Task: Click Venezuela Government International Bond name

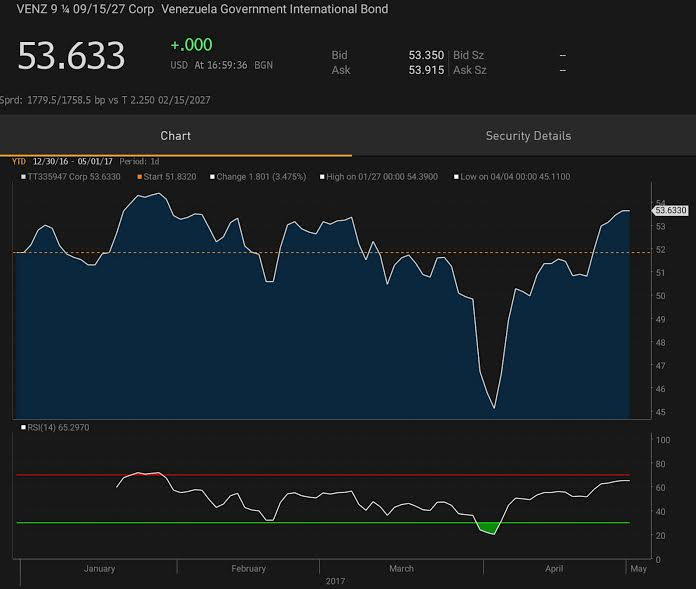Action: (275, 9)
